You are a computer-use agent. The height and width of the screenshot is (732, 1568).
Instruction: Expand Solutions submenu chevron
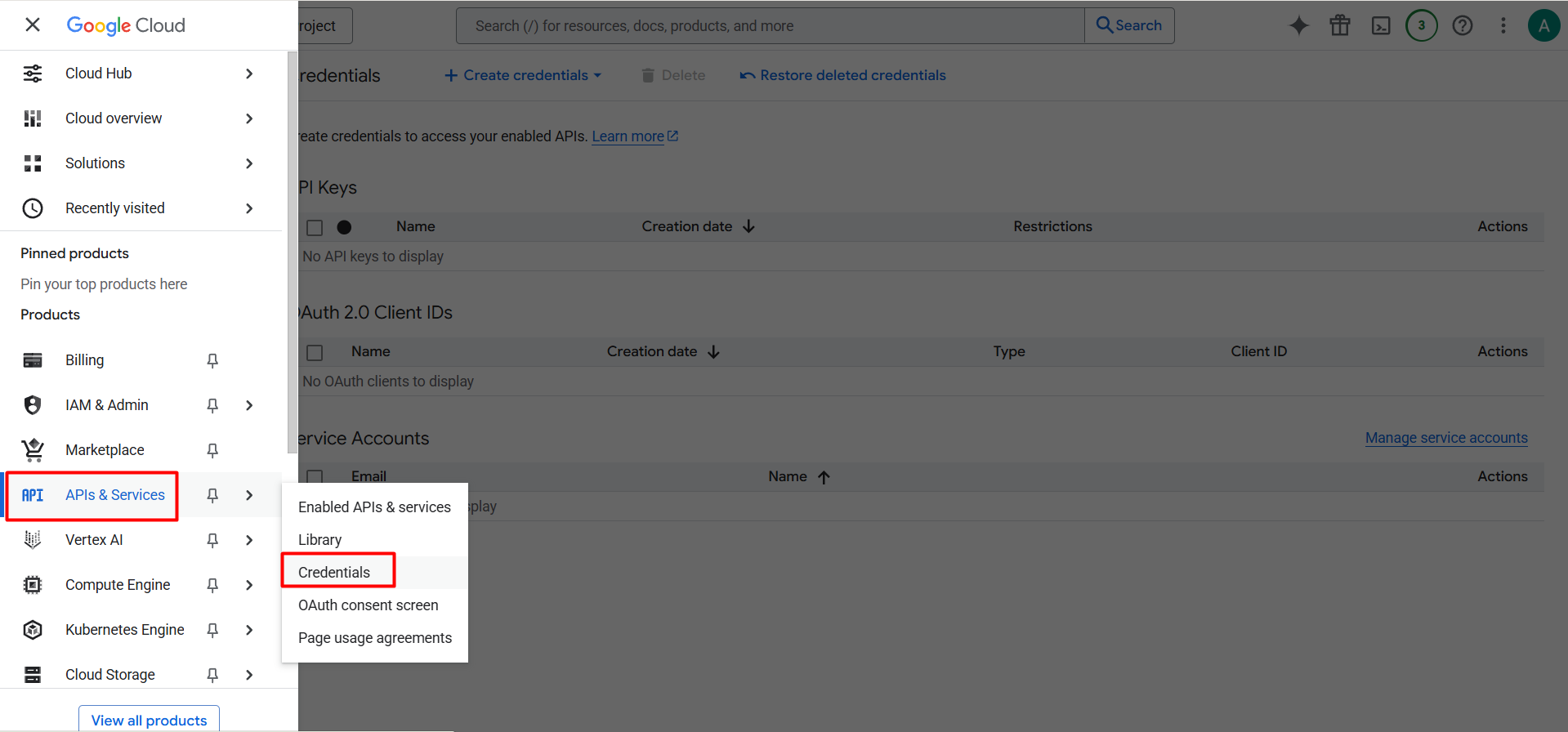[x=249, y=163]
